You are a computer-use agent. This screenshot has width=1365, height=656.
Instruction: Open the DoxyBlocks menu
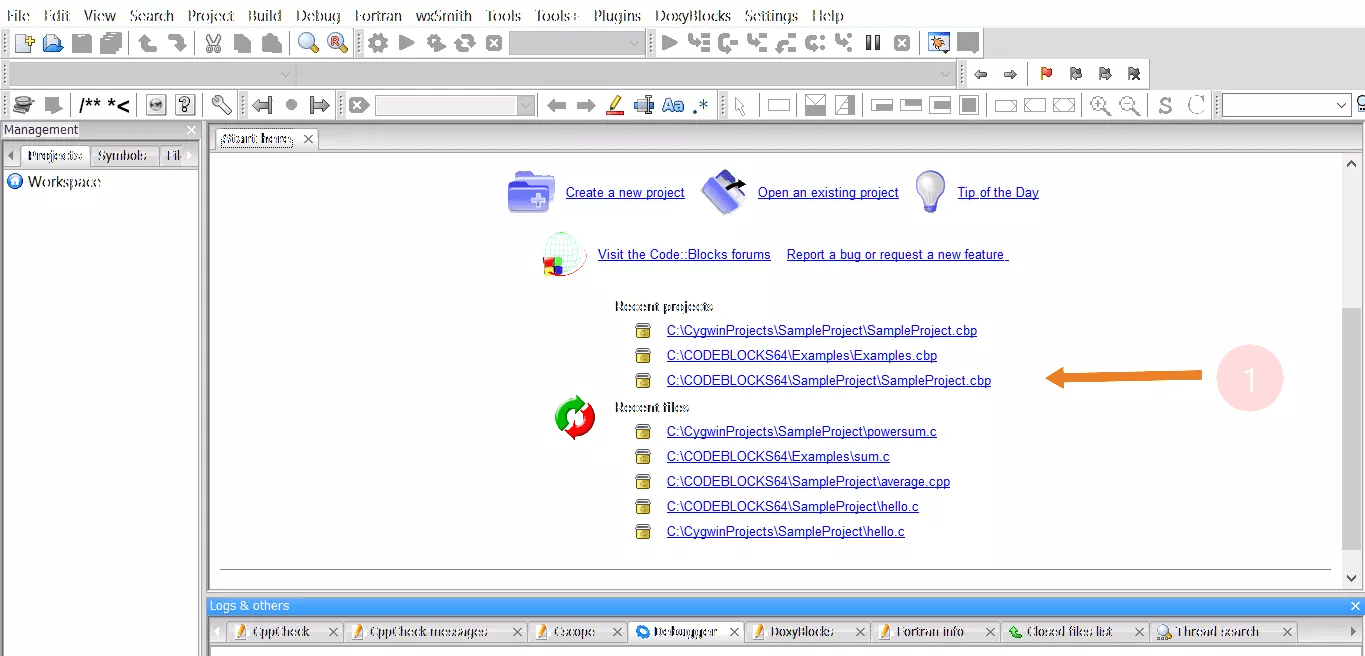(x=693, y=15)
